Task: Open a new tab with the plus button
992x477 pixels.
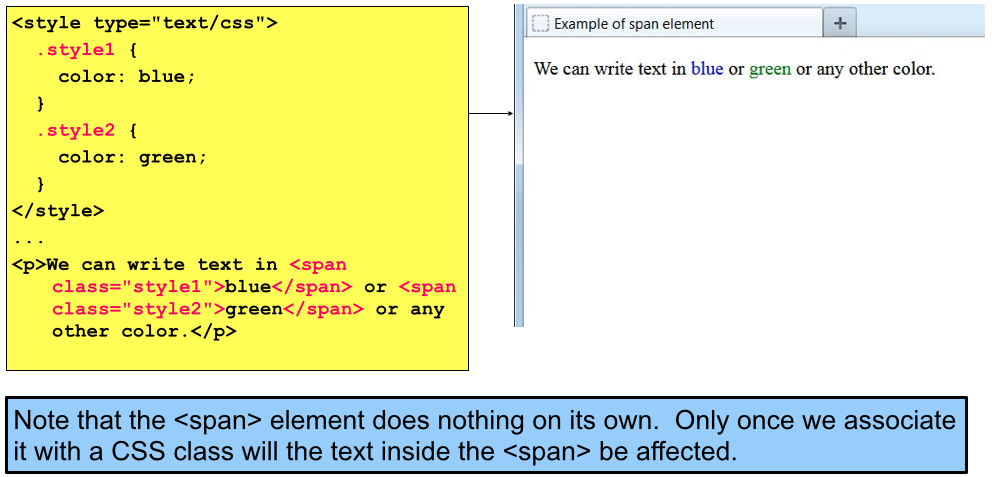Action: click(840, 23)
